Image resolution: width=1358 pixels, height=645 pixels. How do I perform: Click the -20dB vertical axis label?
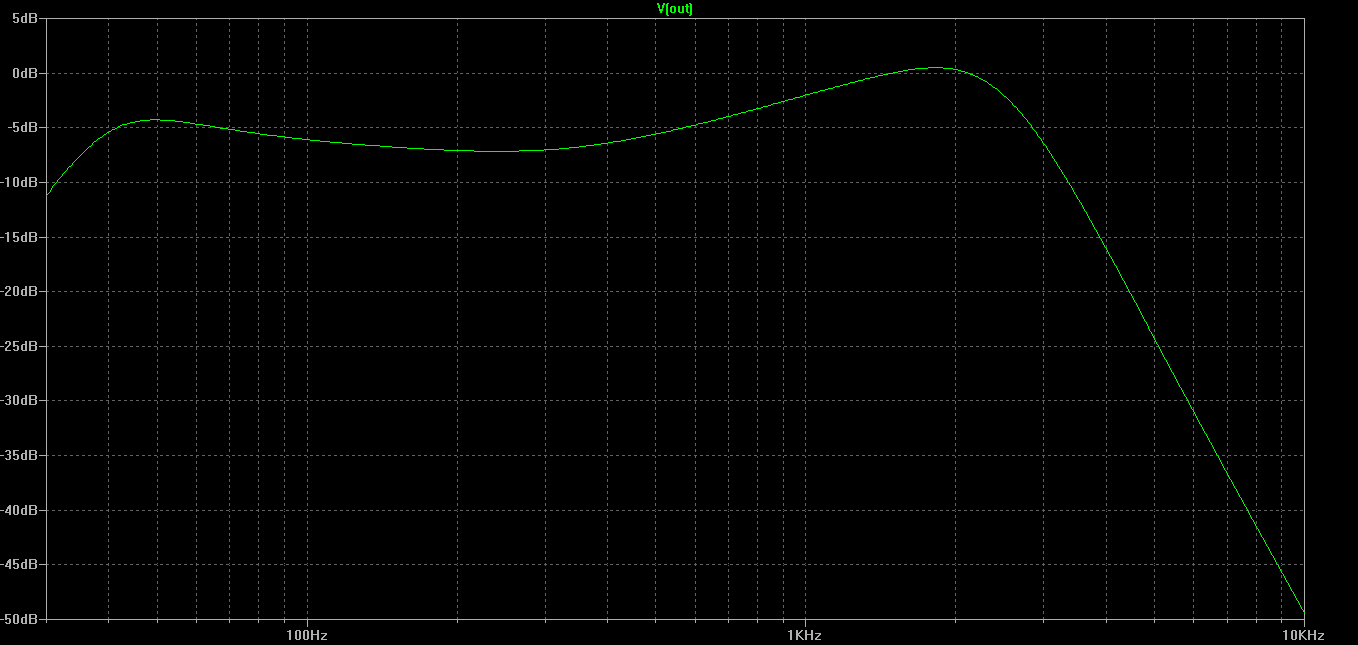coord(20,291)
